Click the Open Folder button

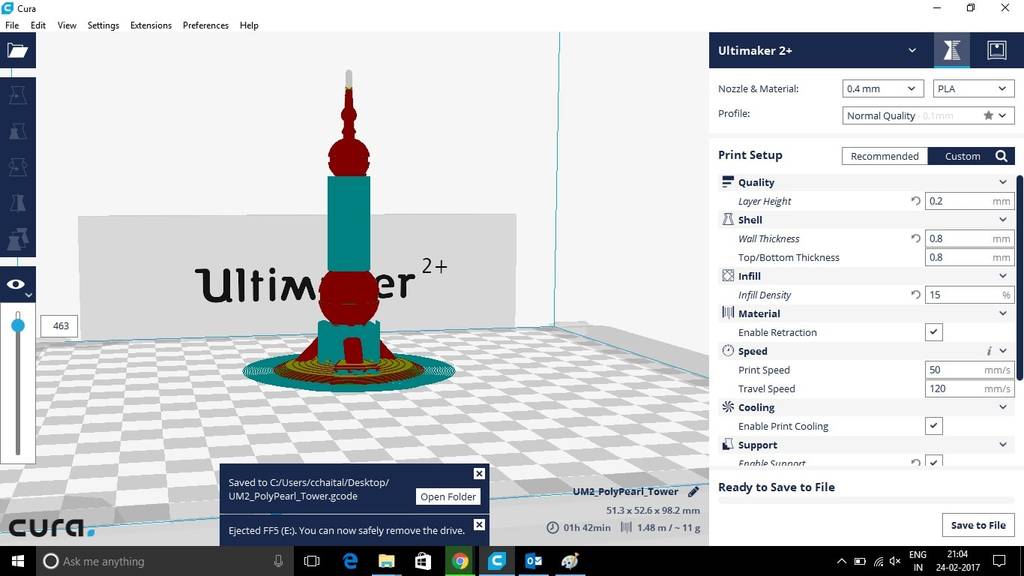[448, 496]
